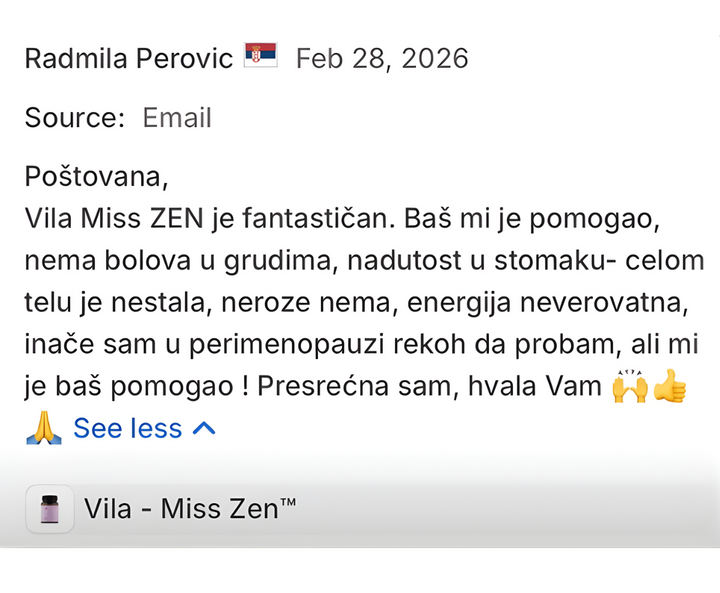Screen dimensions: 720x593
Task: Click the thumbs-up emoji in review
Action: pos(669,386)
